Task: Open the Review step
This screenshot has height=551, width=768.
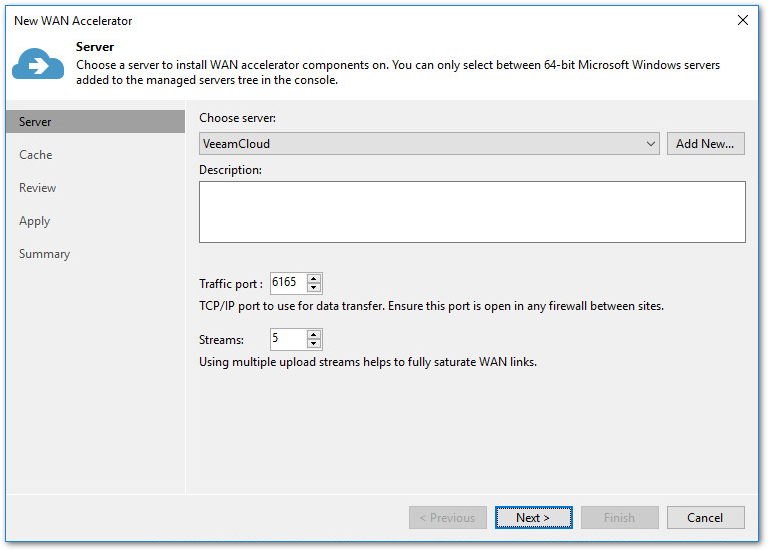Action: [x=38, y=188]
